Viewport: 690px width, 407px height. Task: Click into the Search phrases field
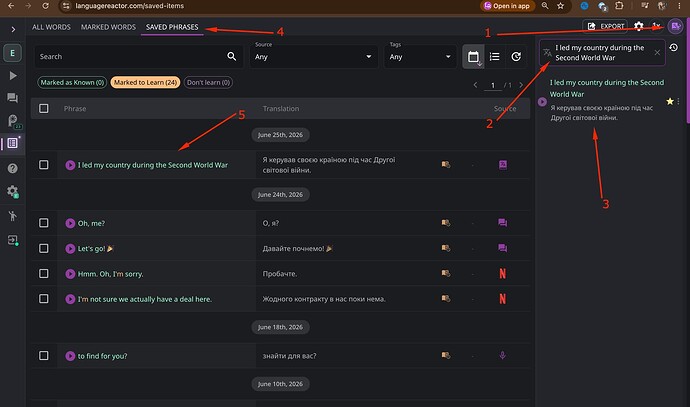pyautogui.click(x=138, y=56)
